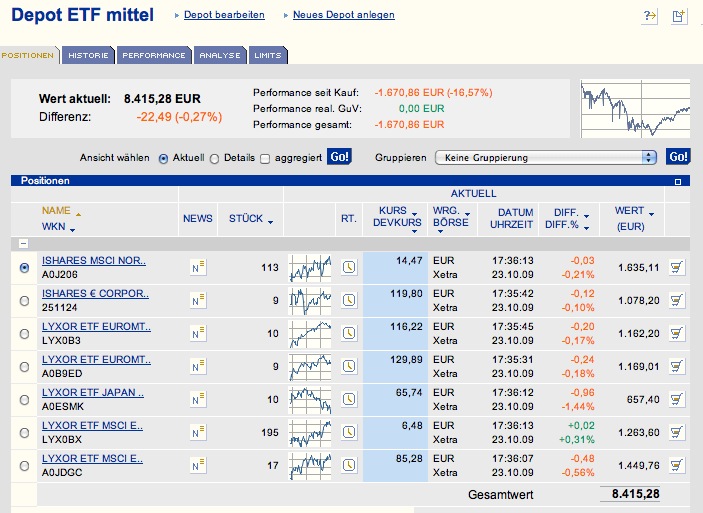703x513 pixels.
Task: Collapse the positions group with minus box
Action: (x=23, y=243)
